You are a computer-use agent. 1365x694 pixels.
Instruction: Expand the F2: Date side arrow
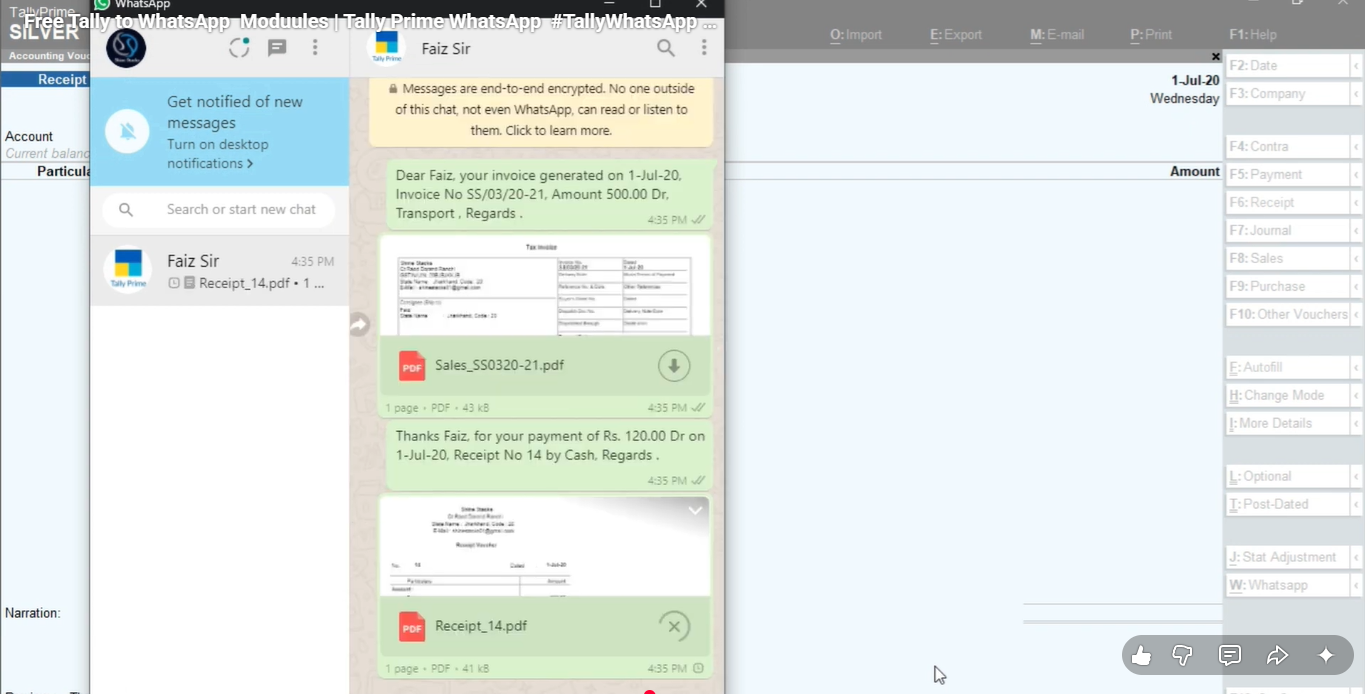1356,66
